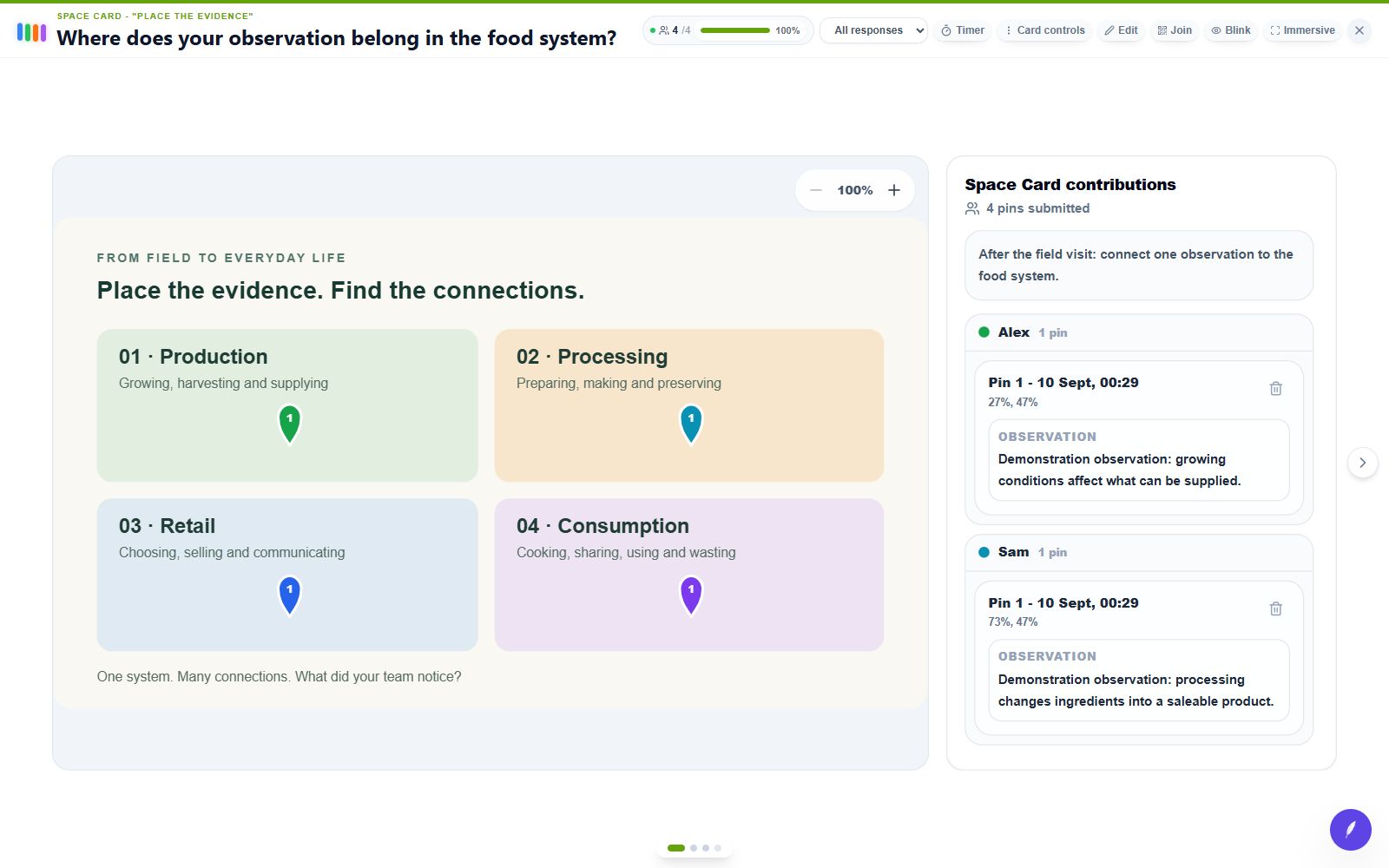Image resolution: width=1389 pixels, height=868 pixels.
Task: Click the "73%, 47%" pin coordinates
Action: click(x=1013, y=621)
